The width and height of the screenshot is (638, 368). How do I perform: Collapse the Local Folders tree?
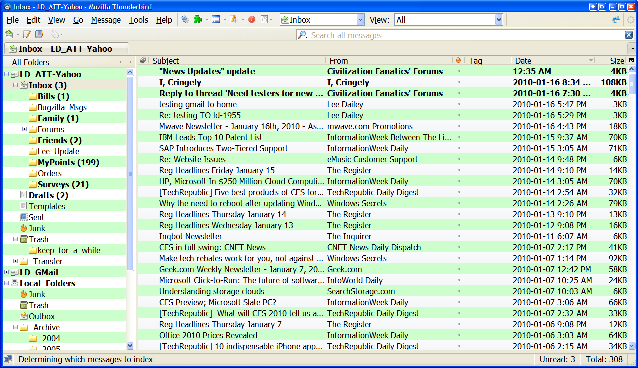pyautogui.click(x=6, y=283)
